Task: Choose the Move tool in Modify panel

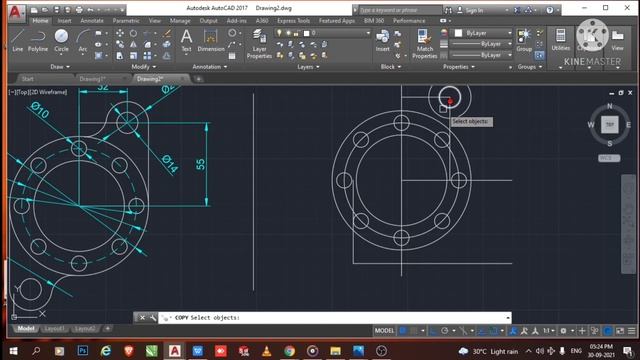Action: tap(120, 33)
